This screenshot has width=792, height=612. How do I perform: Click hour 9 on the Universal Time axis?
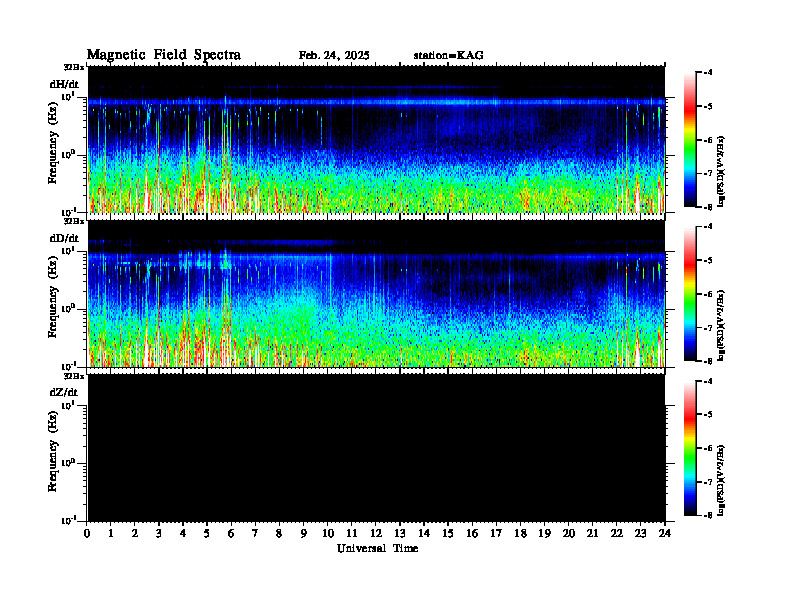tap(303, 534)
